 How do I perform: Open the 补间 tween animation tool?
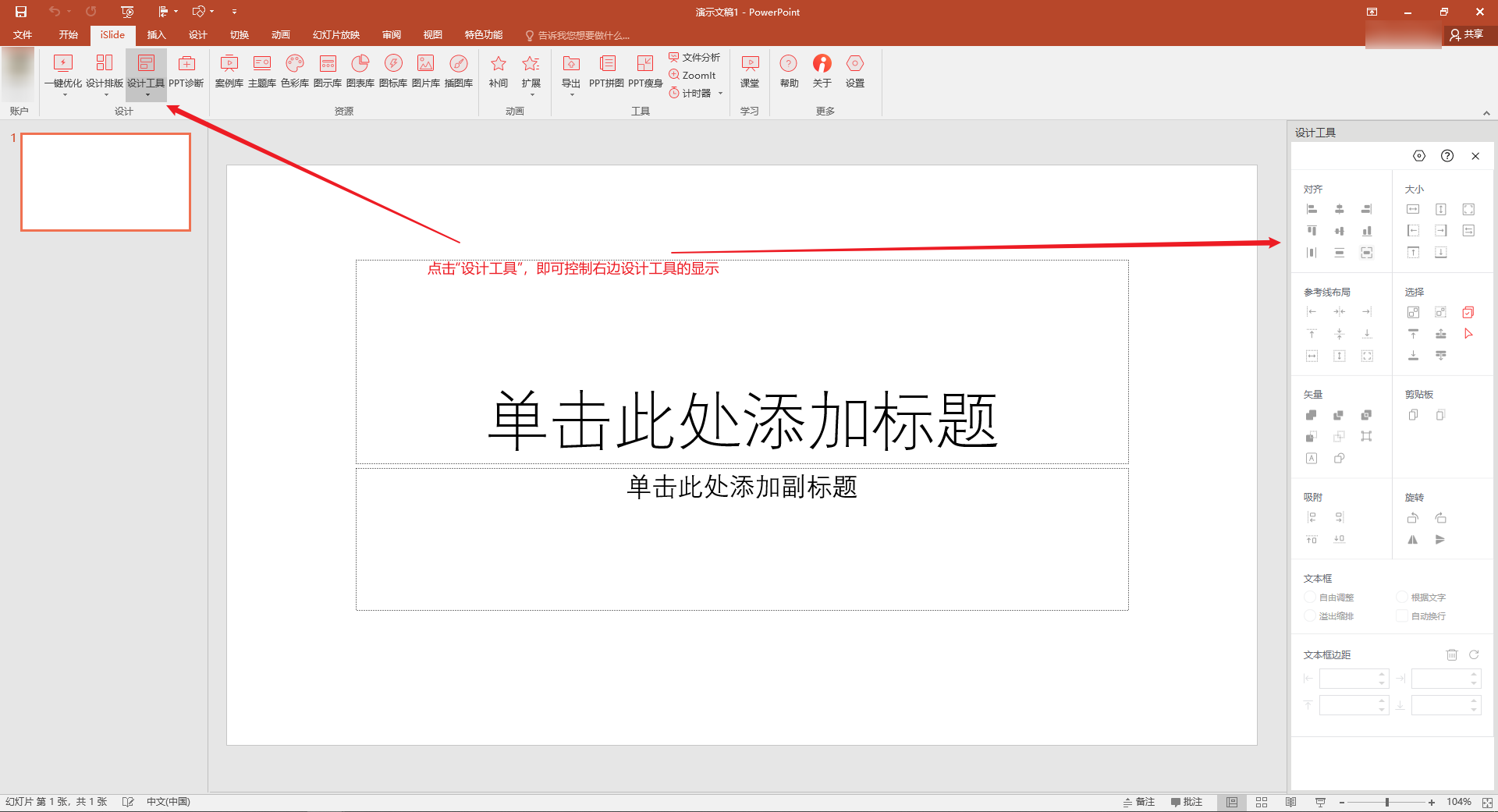(x=497, y=74)
